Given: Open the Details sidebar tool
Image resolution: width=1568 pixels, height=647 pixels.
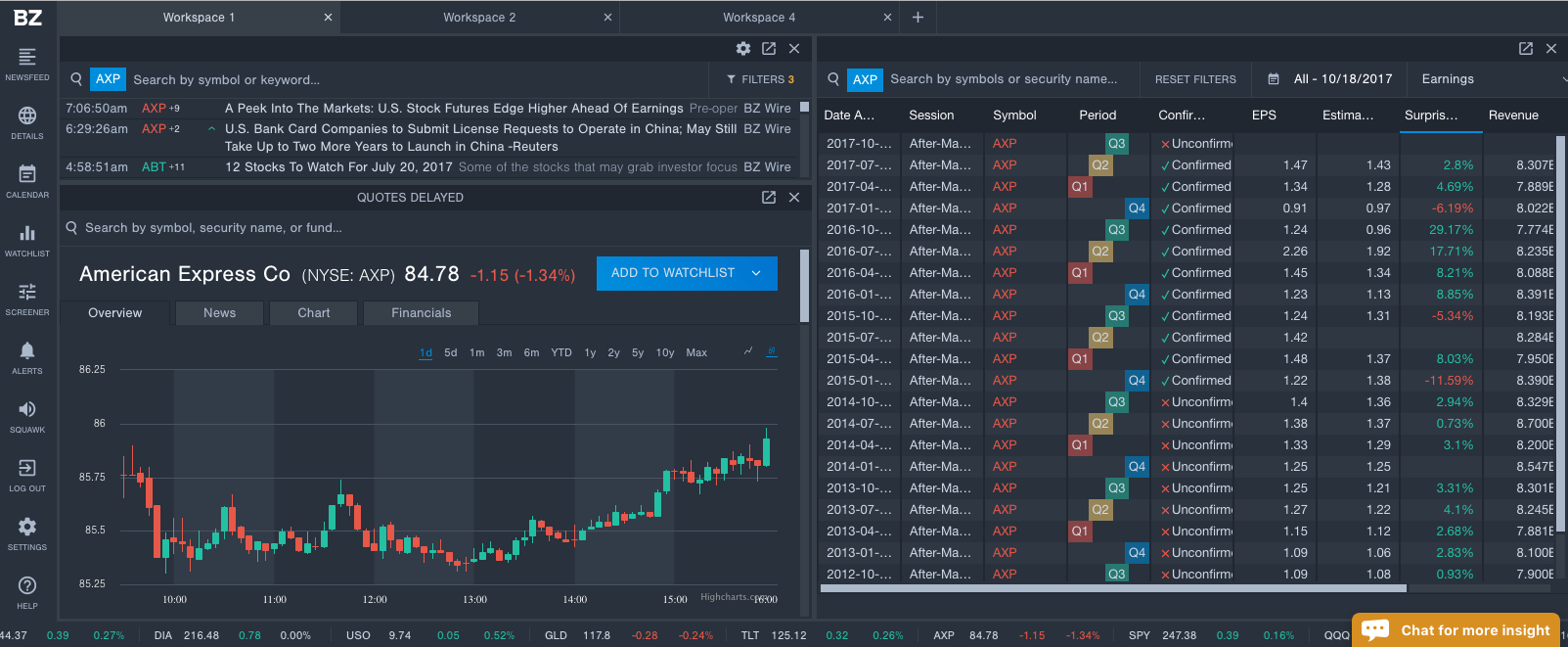Looking at the screenshot, I should 27,122.
